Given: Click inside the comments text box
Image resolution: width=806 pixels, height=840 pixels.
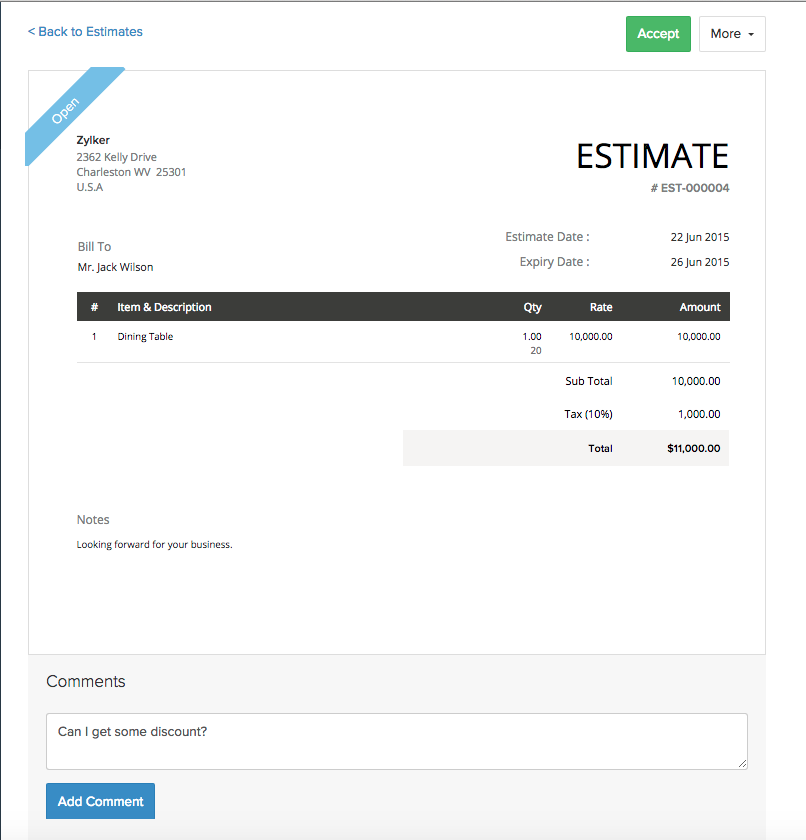Looking at the screenshot, I should point(396,741).
